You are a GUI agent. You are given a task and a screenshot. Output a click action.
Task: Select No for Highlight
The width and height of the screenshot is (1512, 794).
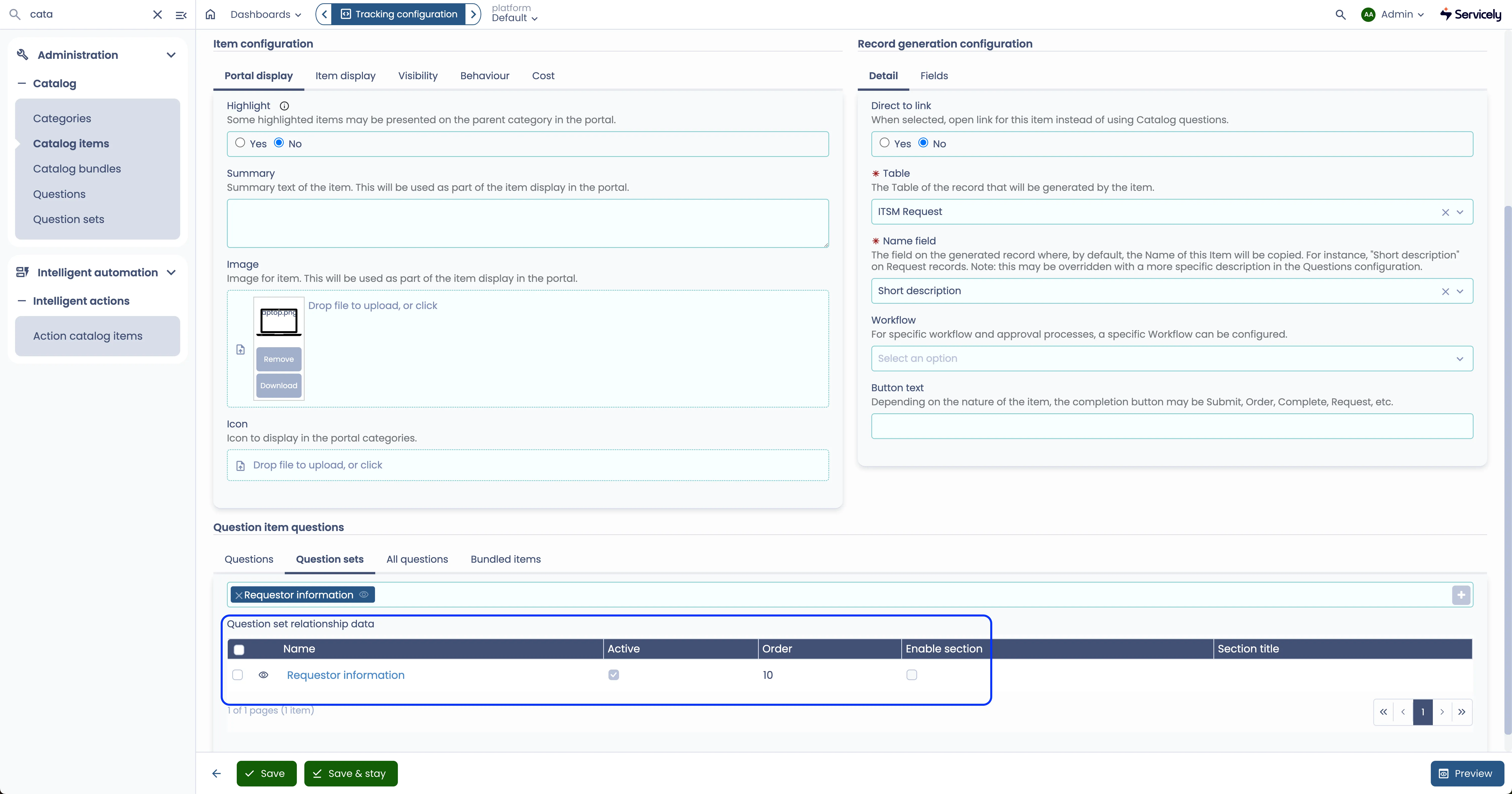pos(279,143)
